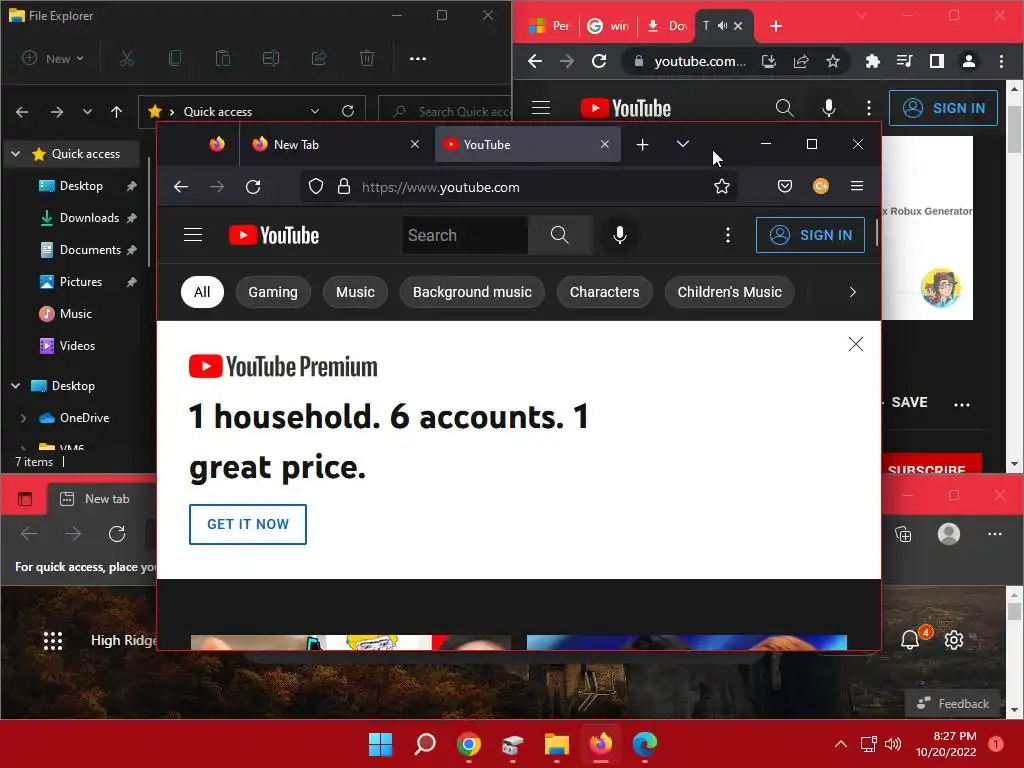Open new Firefox tab with plus icon
The image size is (1024, 768).
[x=643, y=144]
